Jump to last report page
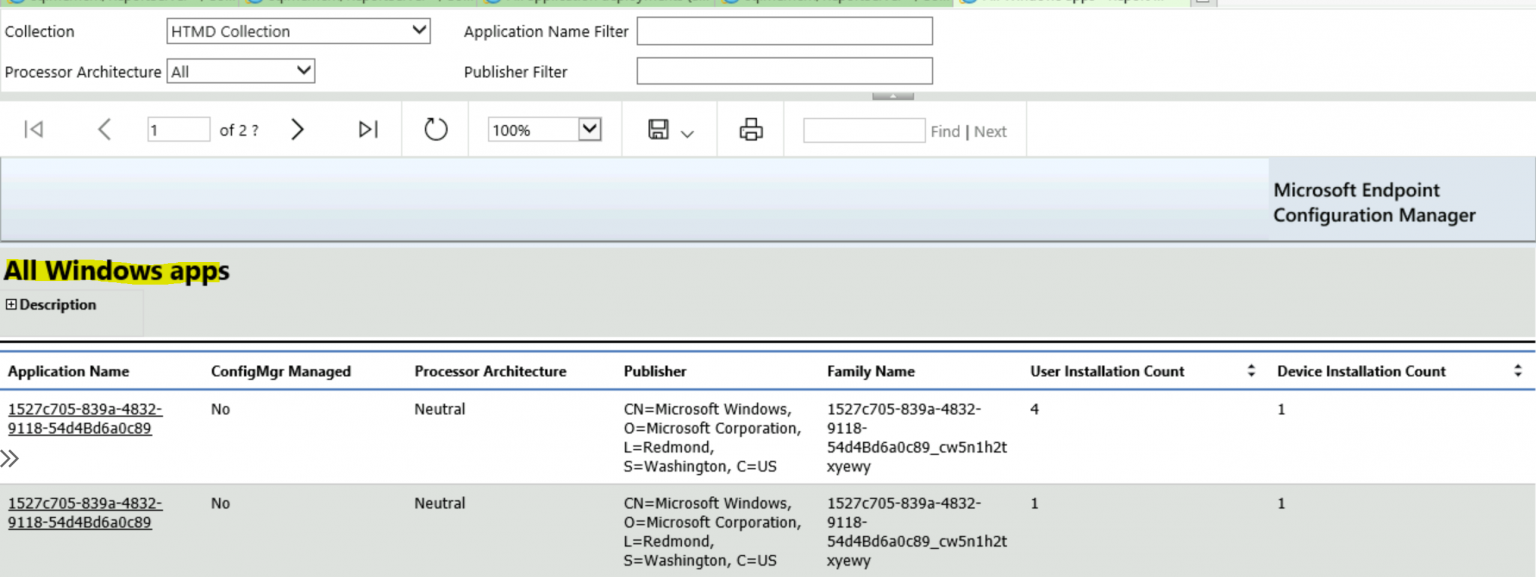 (368, 130)
